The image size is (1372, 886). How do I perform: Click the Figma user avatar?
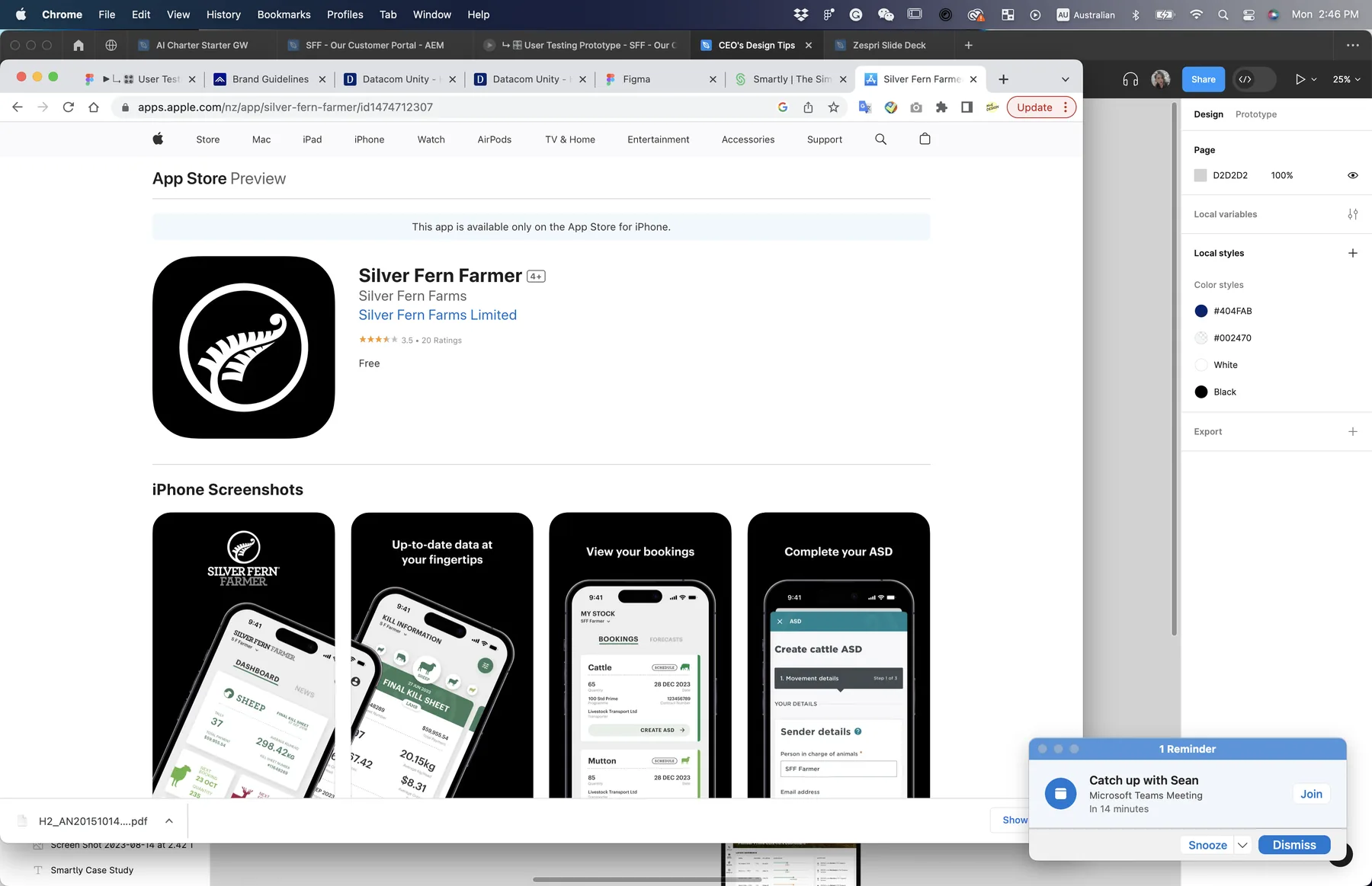tap(1161, 79)
